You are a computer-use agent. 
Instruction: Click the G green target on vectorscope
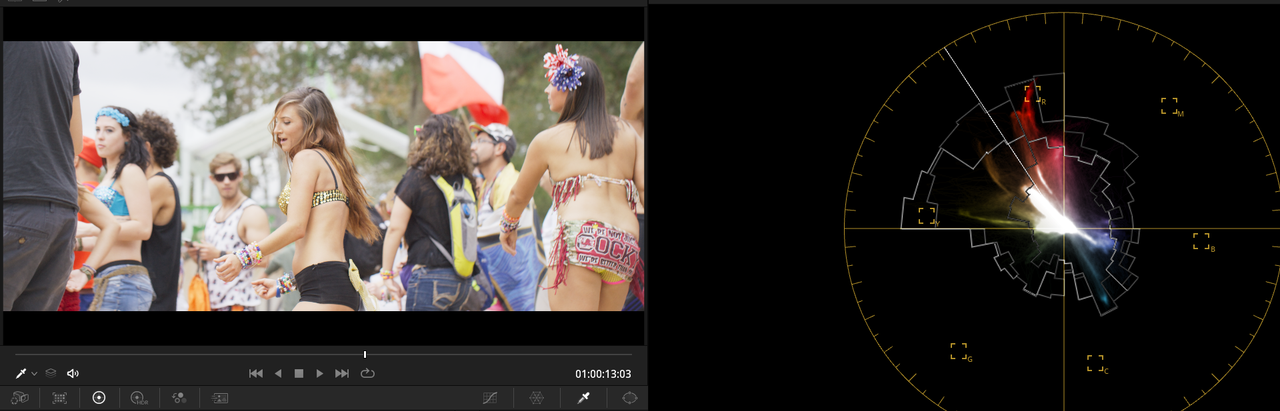pos(960,351)
